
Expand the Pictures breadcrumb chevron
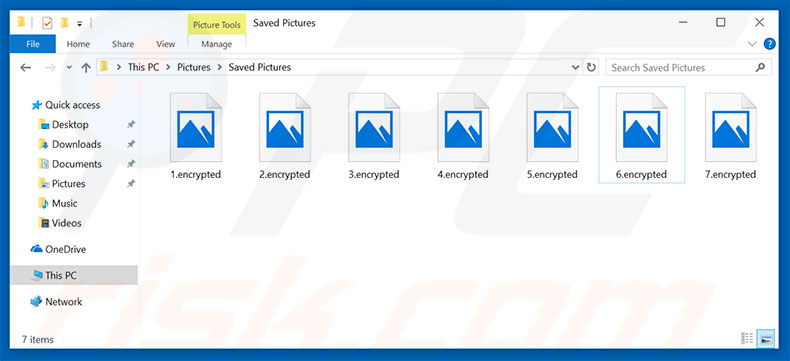pos(220,67)
